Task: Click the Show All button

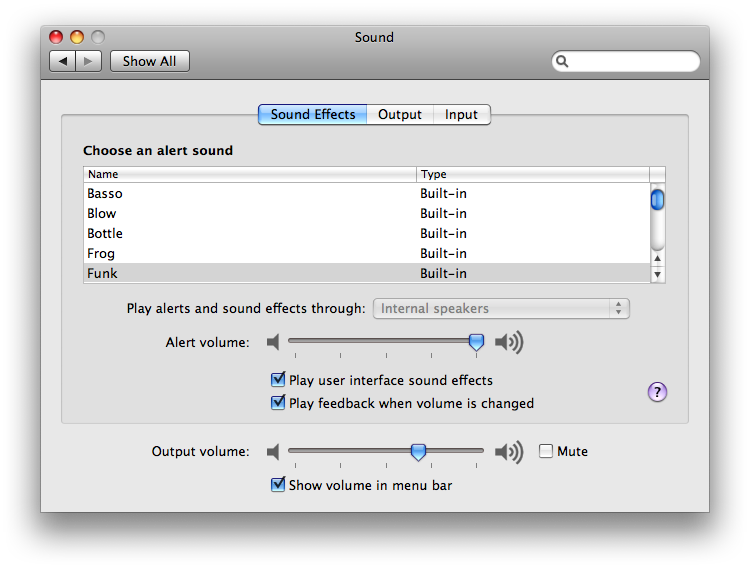Action: [150, 61]
